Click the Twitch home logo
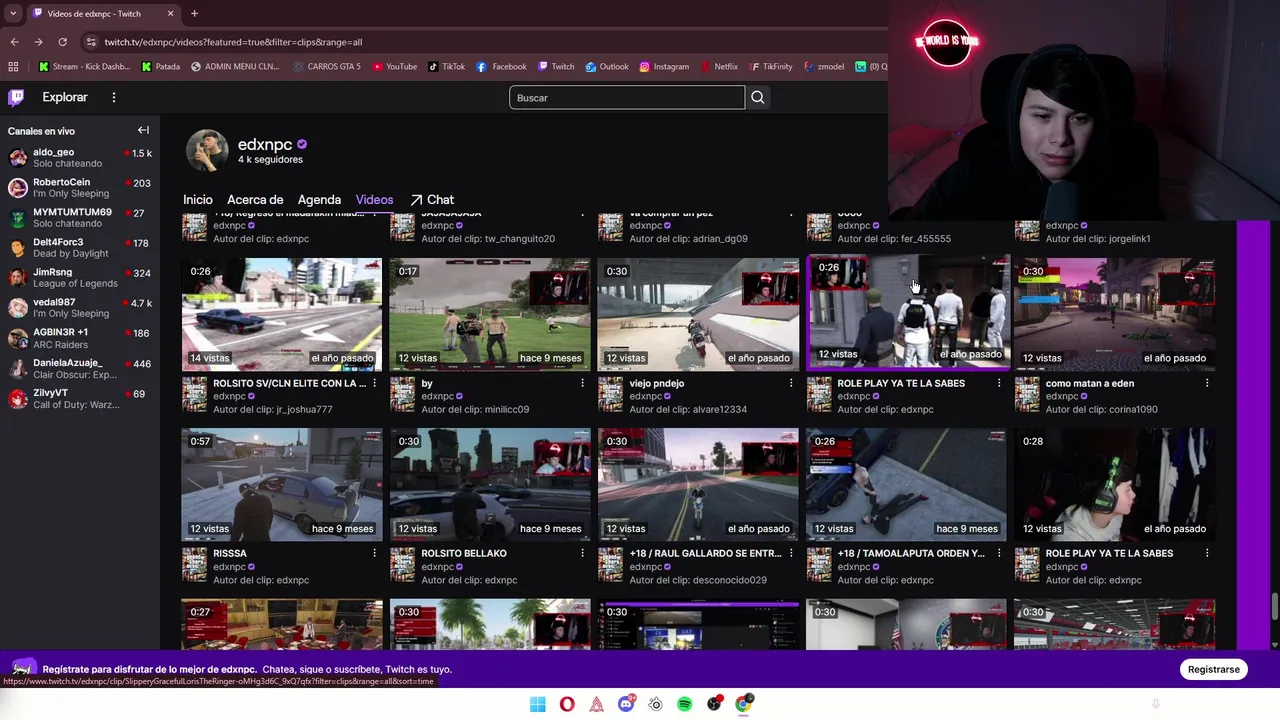Viewport: 1280px width, 720px height. point(16,97)
